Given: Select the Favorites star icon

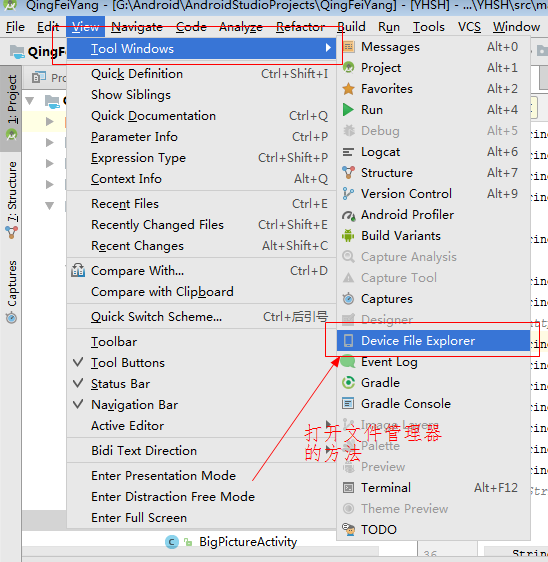Looking at the screenshot, I should [x=348, y=89].
